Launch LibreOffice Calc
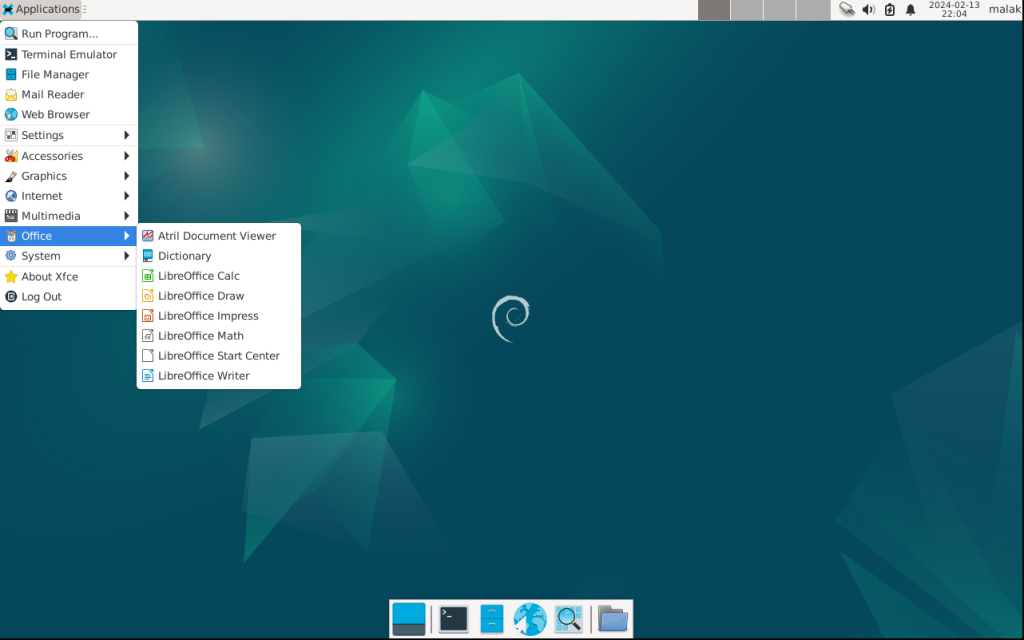1024x640 pixels. (198, 276)
